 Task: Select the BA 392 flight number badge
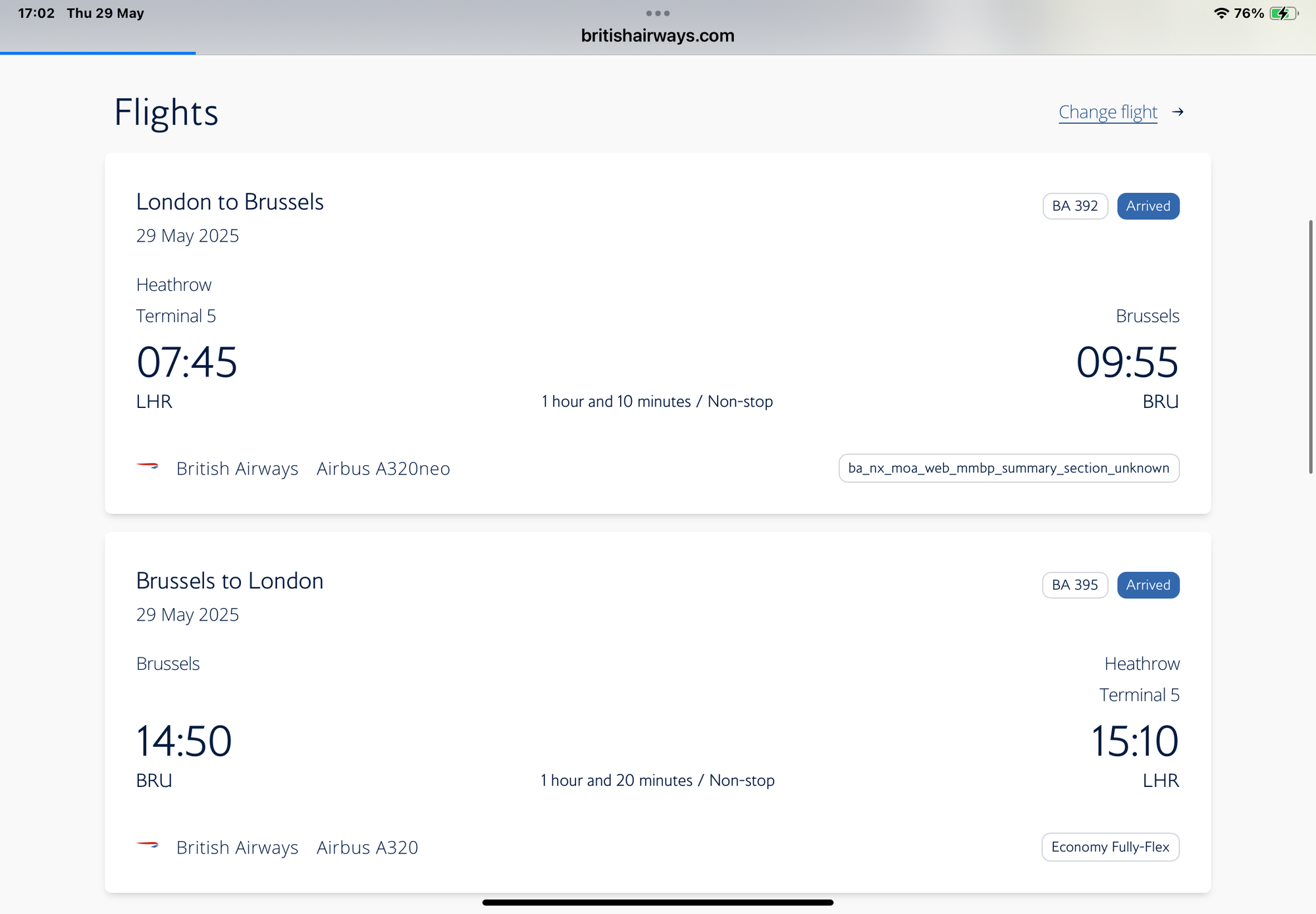pyautogui.click(x=1075, y=206)
